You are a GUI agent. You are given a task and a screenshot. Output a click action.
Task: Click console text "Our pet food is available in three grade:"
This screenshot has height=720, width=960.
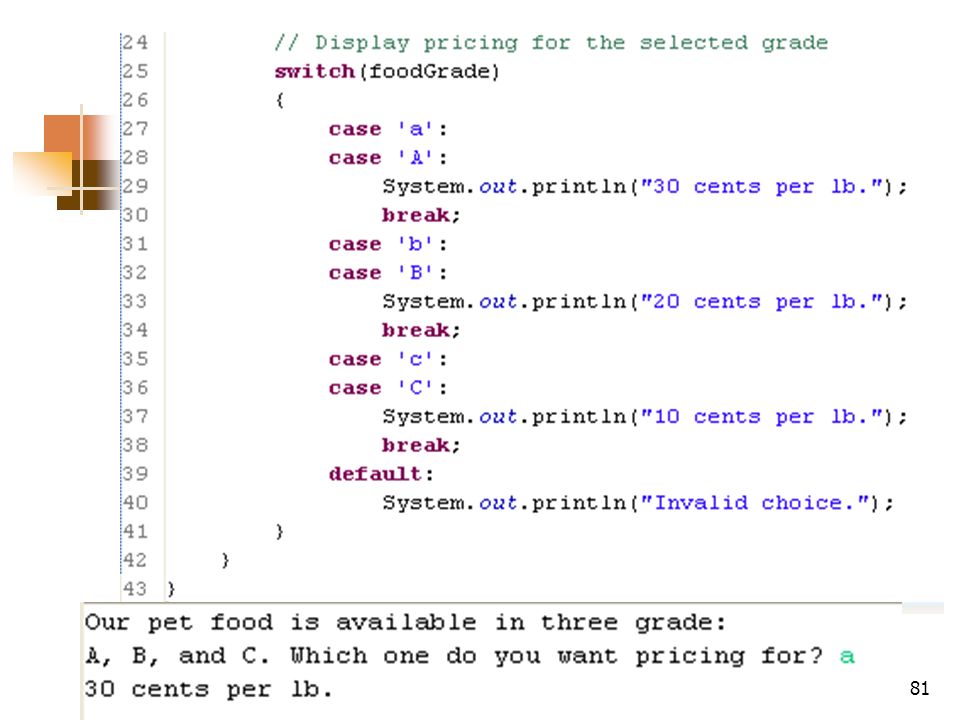pyautogui.click(x=405, y=623)
